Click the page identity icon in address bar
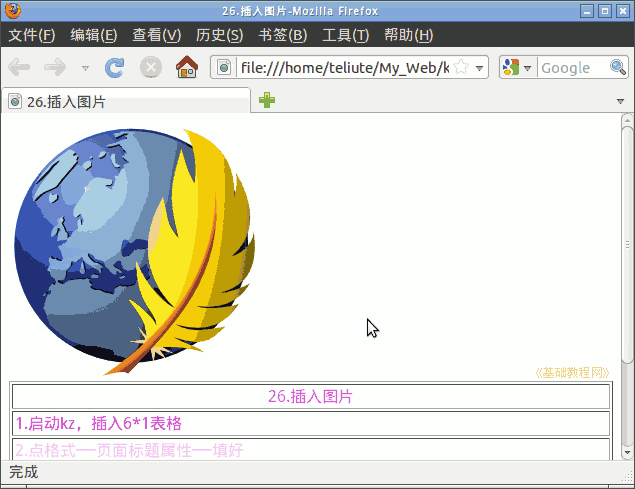The width and height of the screenshot is (635, 489). (224, 67)
